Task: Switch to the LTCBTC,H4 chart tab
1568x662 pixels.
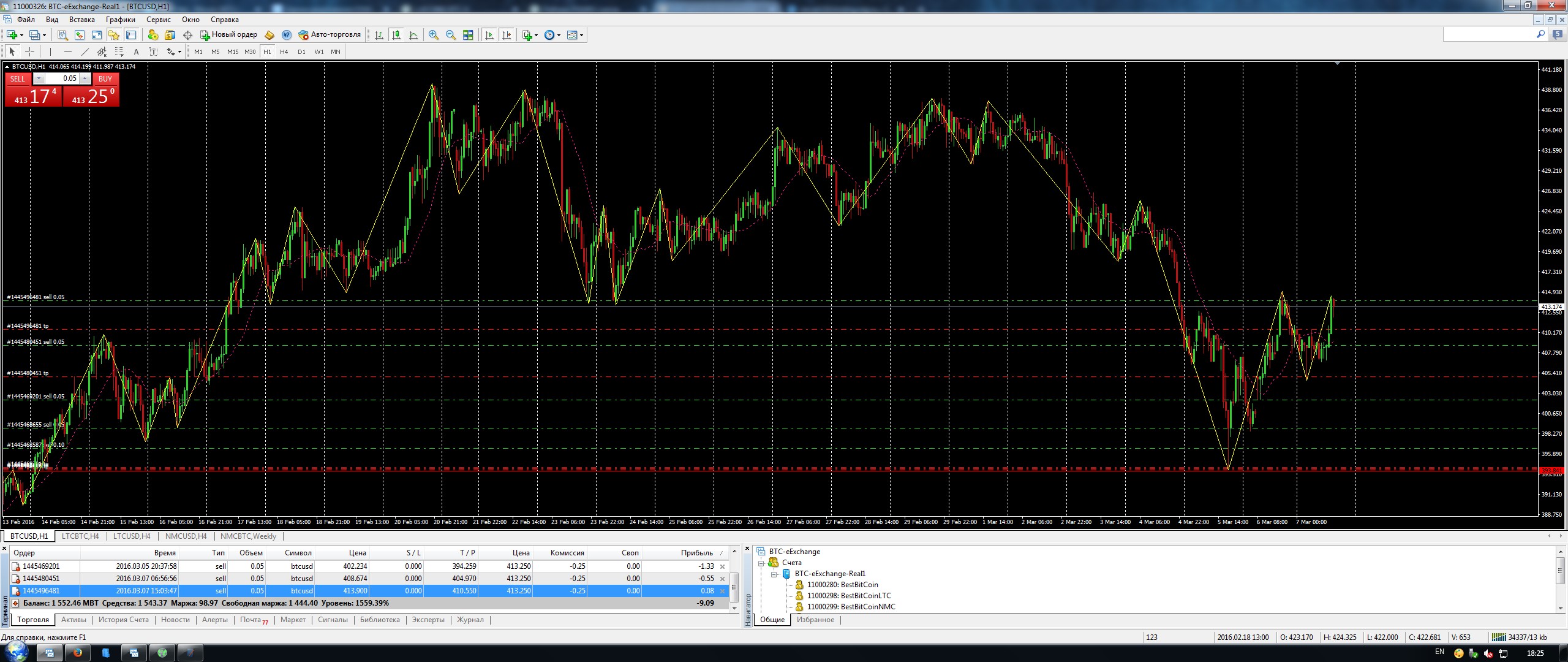Action: (80, 536)
